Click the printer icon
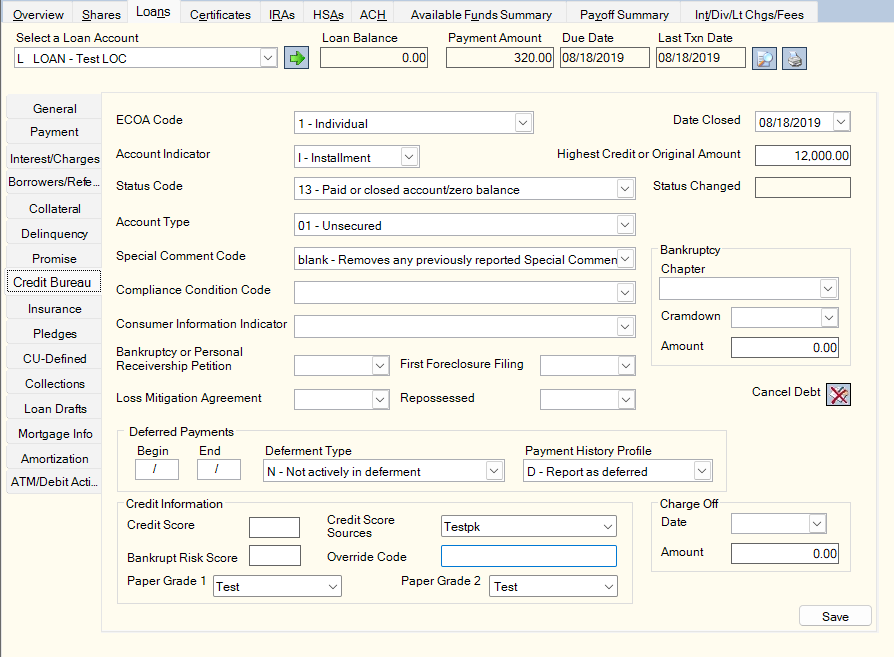This screenshot has width=894, height=657. pyautogui.click(x=794, y=58)
